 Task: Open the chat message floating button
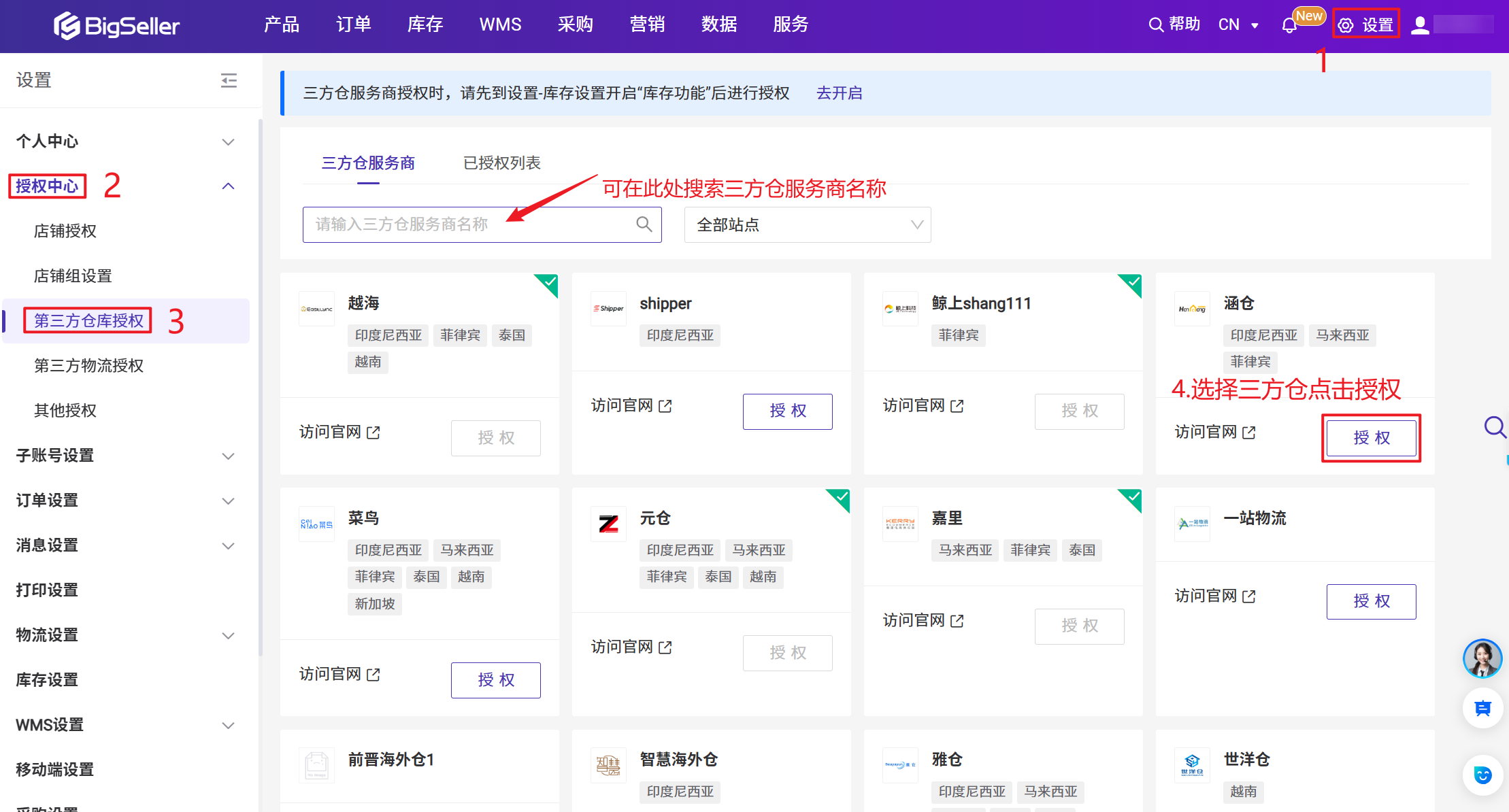pyautogui.click(x=1482, y=708)
